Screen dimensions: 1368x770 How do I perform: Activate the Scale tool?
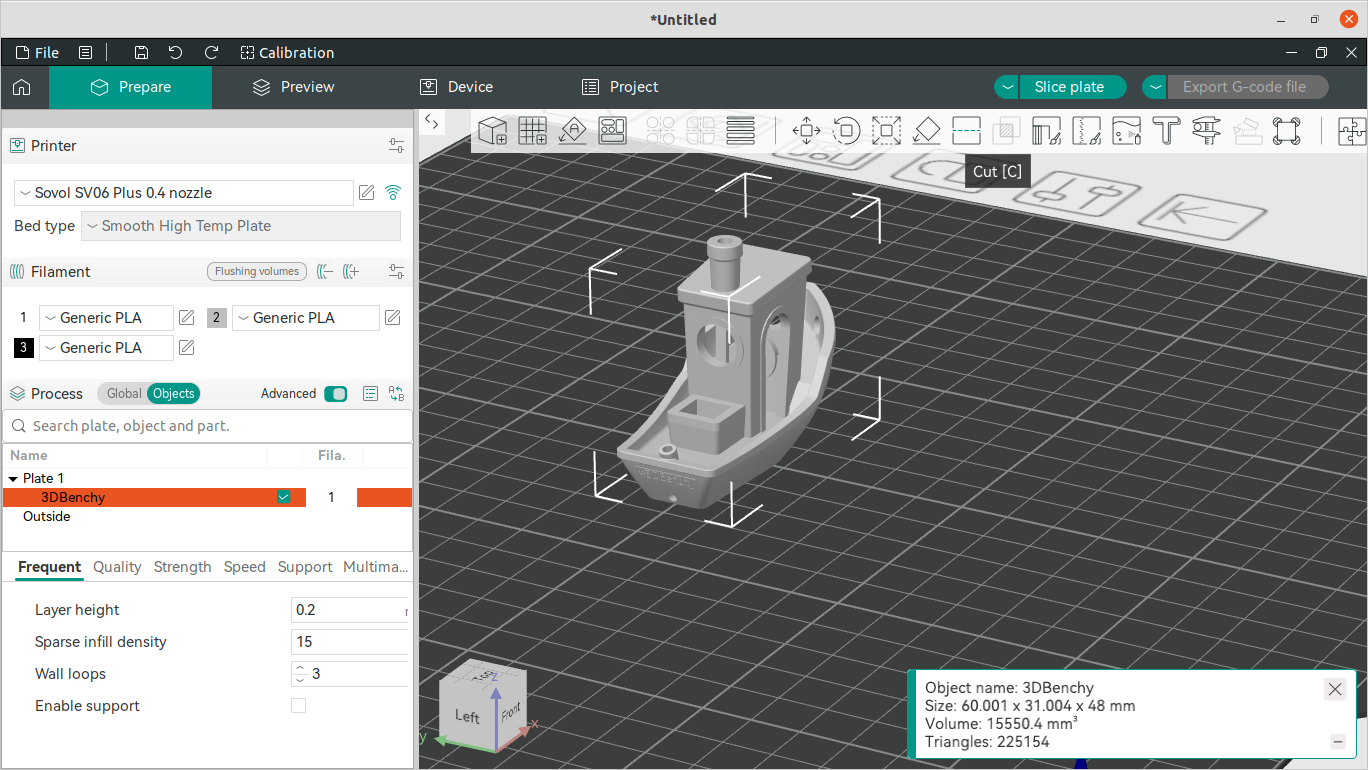[x=886, y=130]
